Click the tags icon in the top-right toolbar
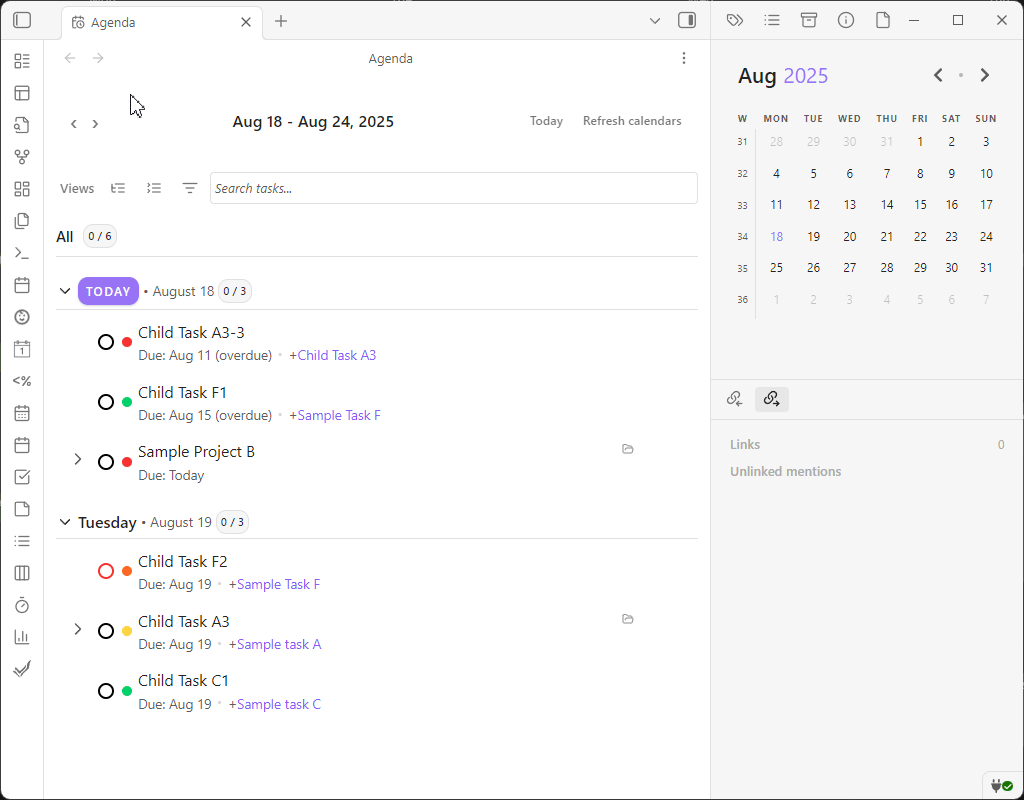Viewport: 1024px width, 800px height. pyautogui.click(x=735, y=20)
